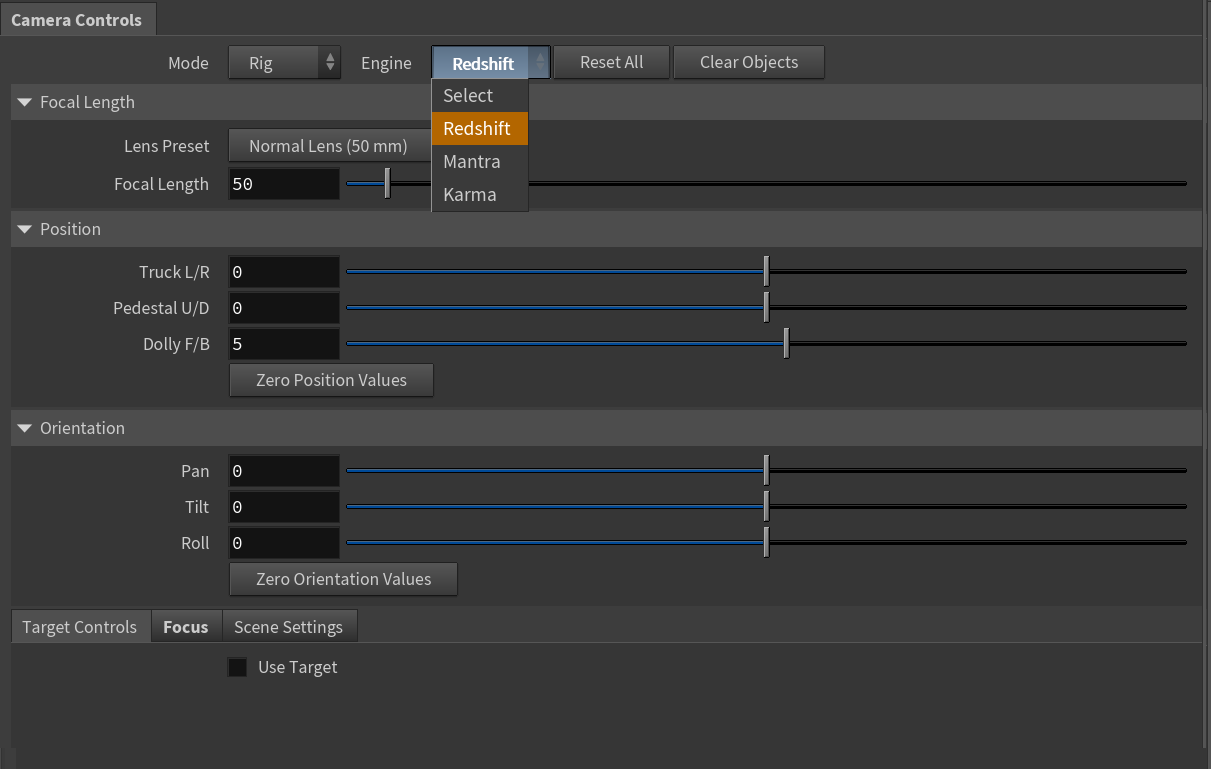The height and width of the screenshot is (769, 1211).
Task: Collapse the Focal Length section triangle
Action: tap(25, 102)
